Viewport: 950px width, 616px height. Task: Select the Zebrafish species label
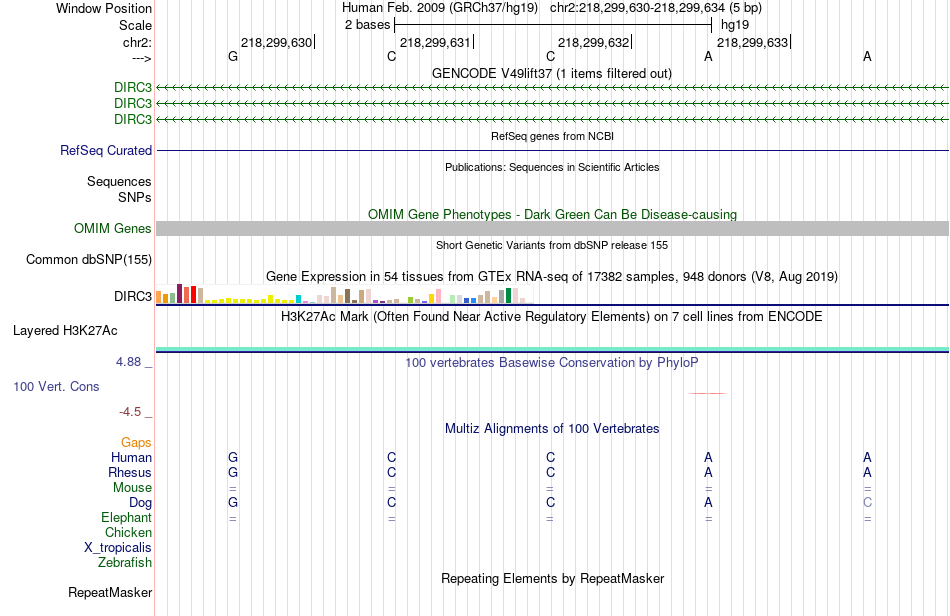(x=125, y=563)
